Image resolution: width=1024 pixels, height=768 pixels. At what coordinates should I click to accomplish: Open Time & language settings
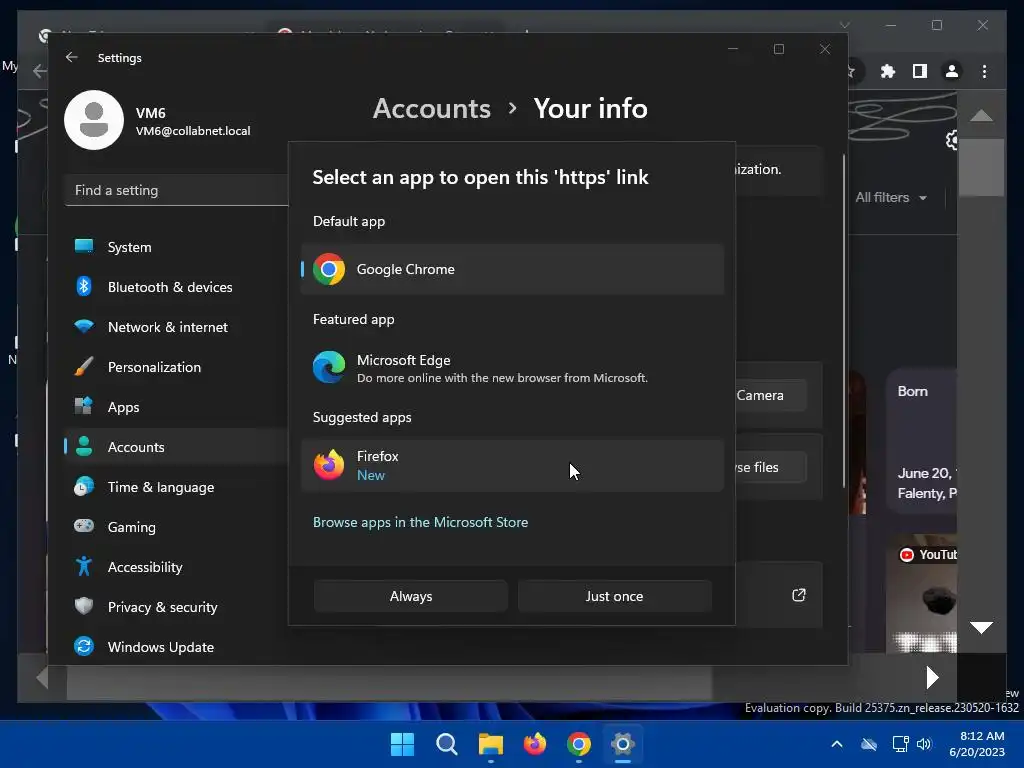(x=176, y=487)
